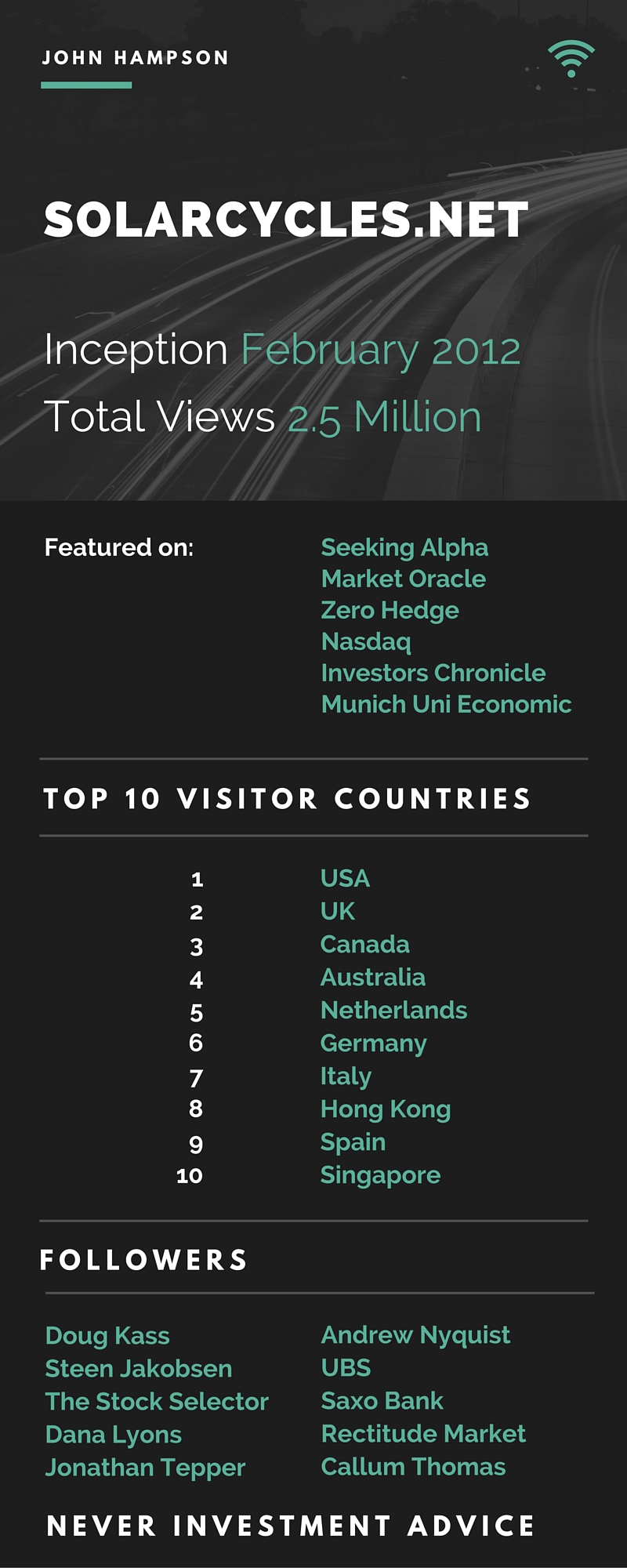
Task: Select the Zero Hedge entry
Action: [x=390, y=610]
